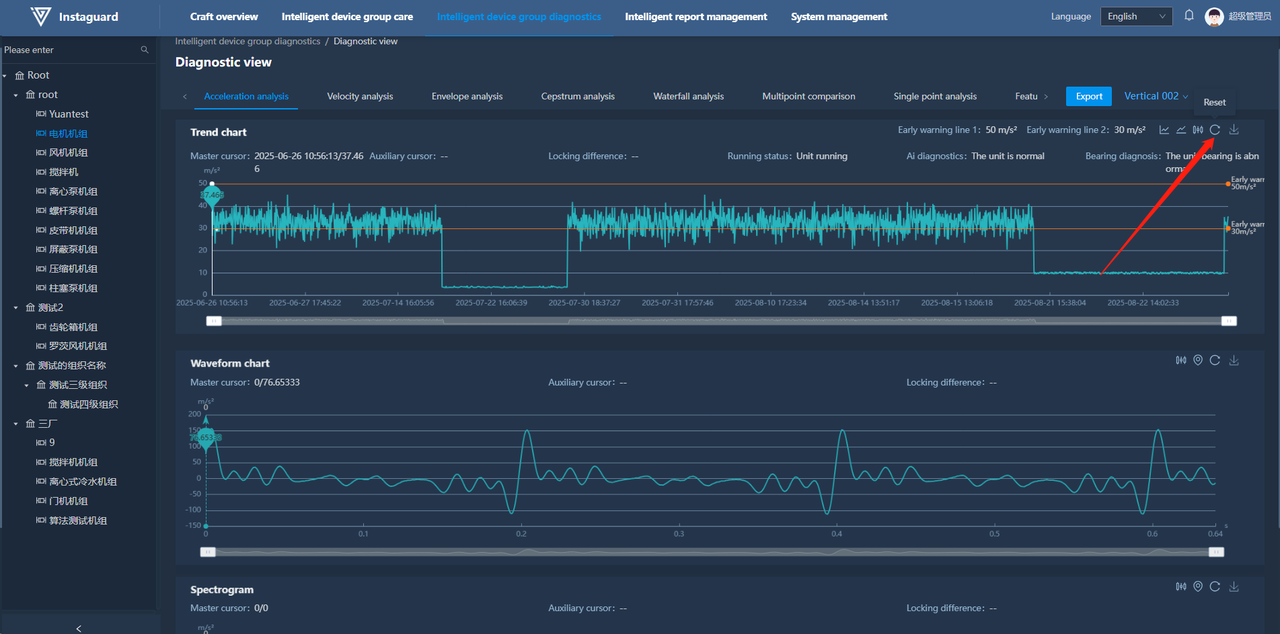1280x634 pixels.
Task: Open the Intelligent report management menu
Action: point(696,17)
